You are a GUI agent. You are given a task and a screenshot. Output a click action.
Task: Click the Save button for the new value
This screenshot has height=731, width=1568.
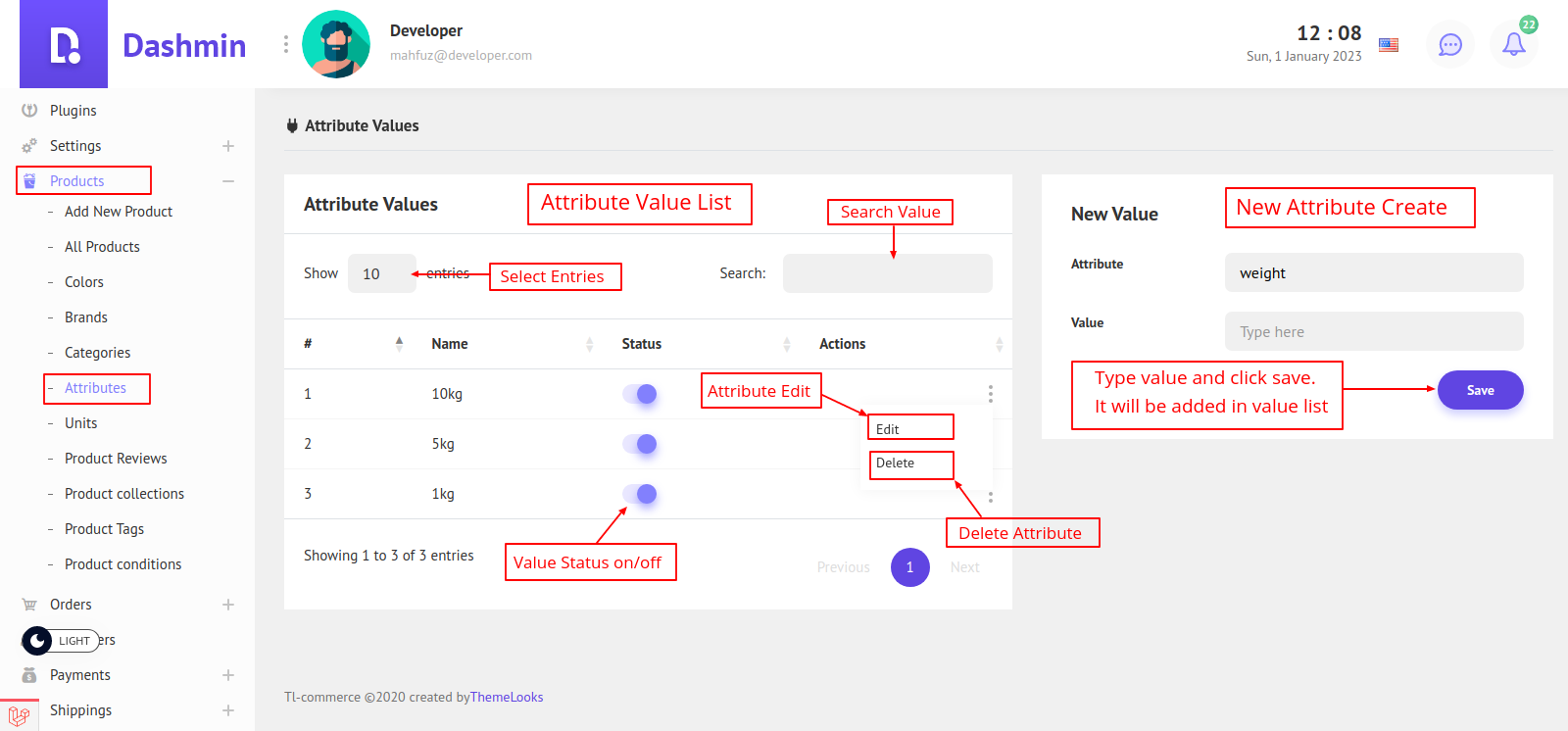[1480, 390]
